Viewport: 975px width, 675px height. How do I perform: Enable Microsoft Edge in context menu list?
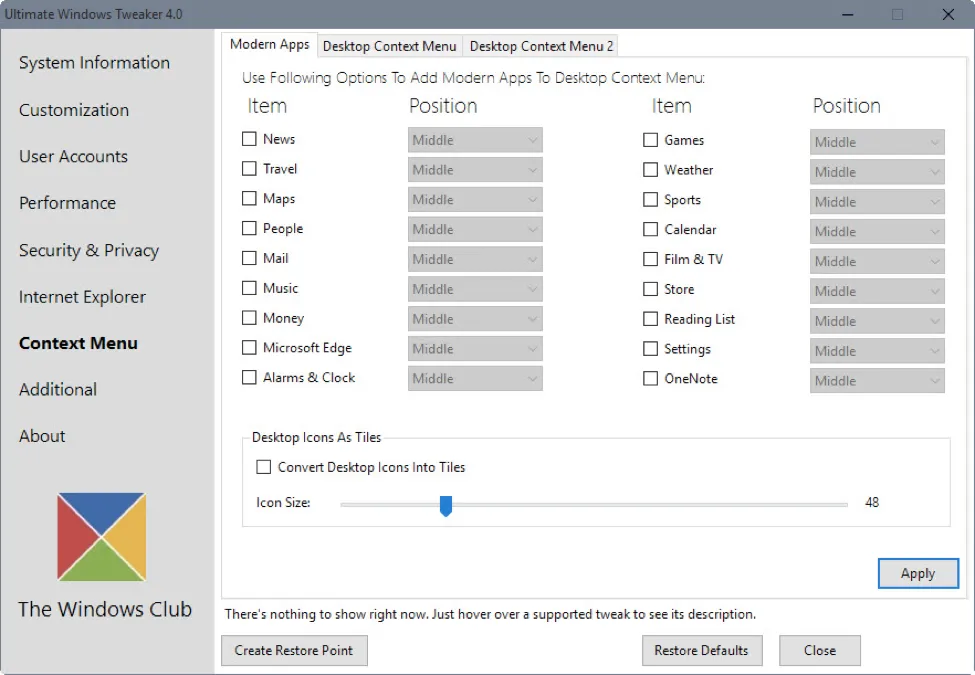[x=249, y=348]
